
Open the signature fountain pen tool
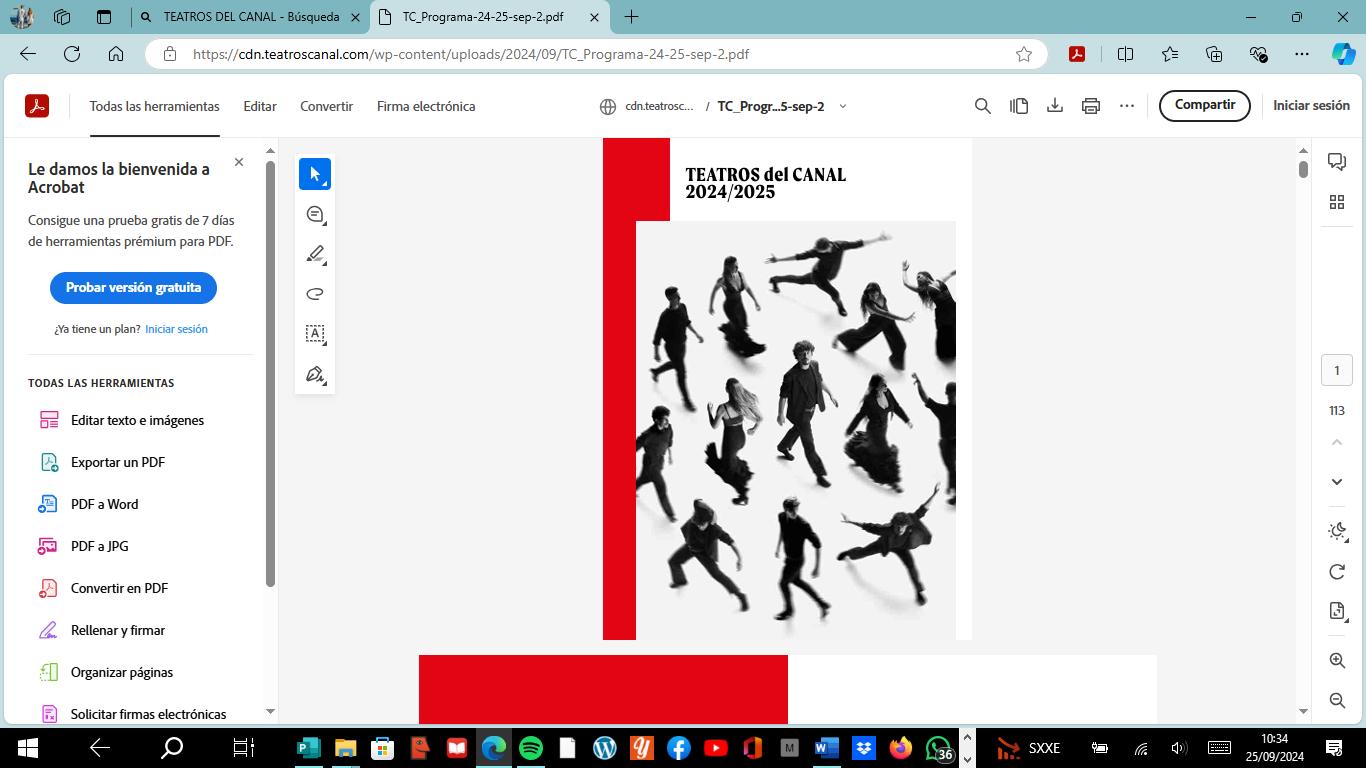tap(315, 374)
